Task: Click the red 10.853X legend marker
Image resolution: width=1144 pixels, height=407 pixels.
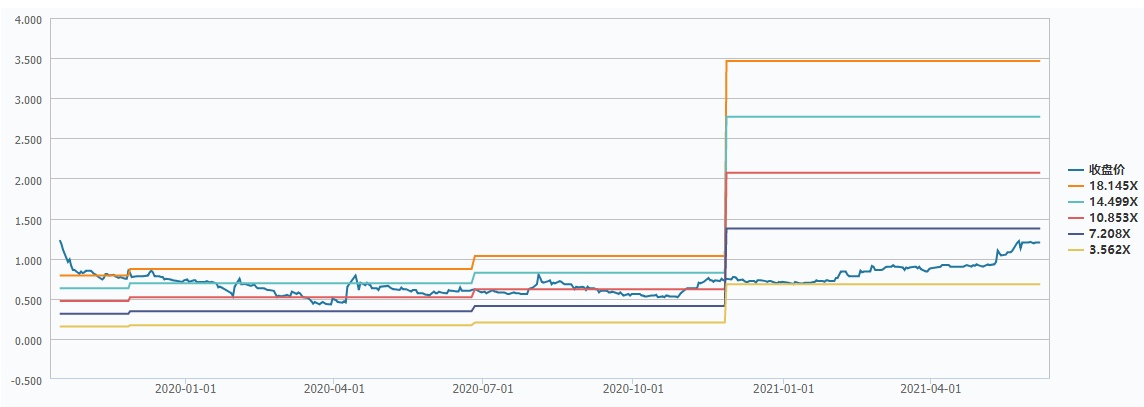Action: tap(1075, 218)
